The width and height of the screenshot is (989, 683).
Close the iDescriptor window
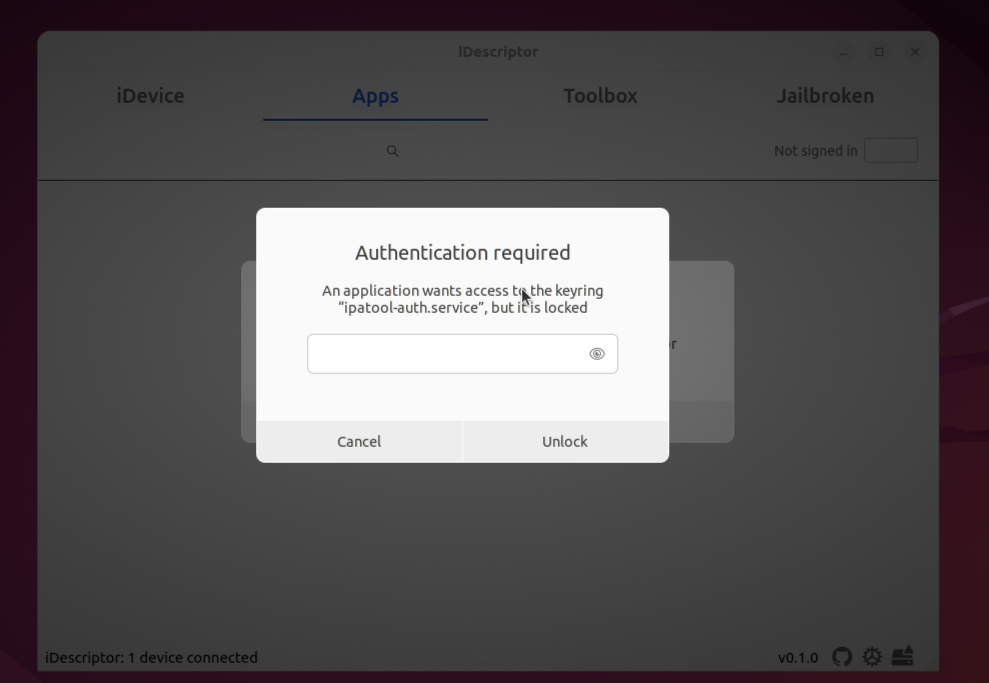pos(915,52)
